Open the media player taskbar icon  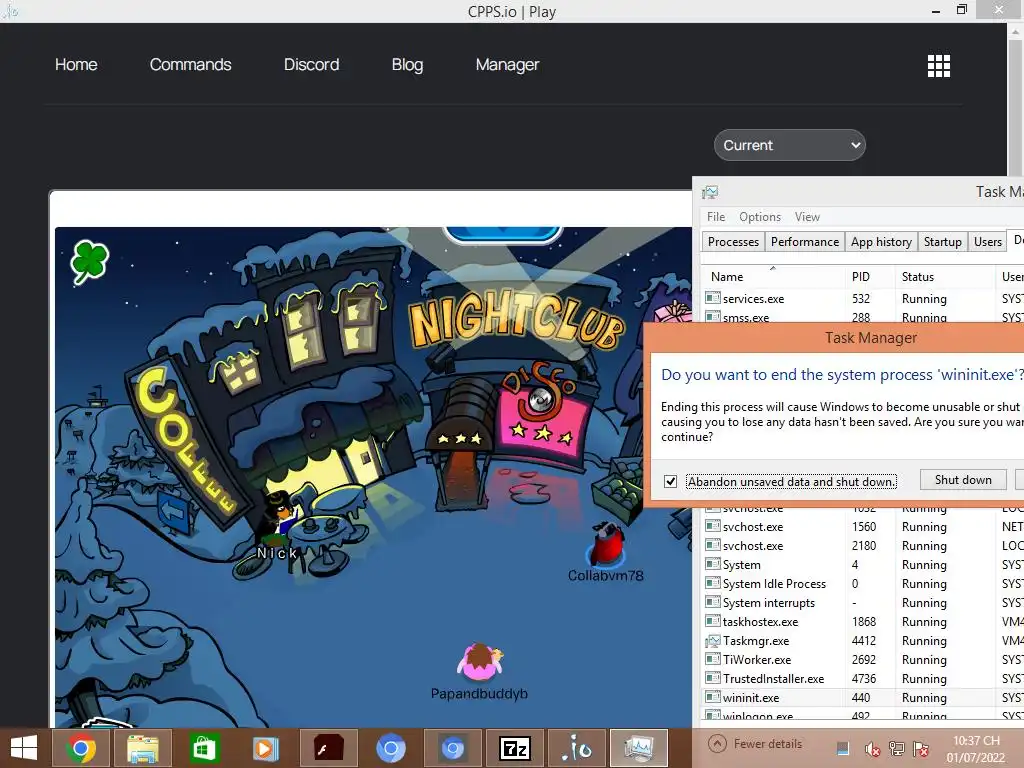coord(266,748)
